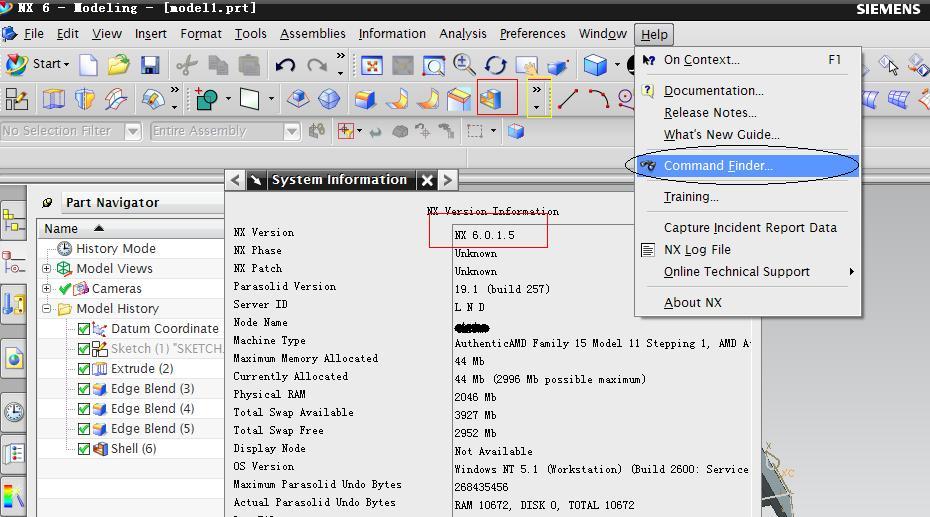Uncheck the Extrude (2) checkbox

pos(84,369)
